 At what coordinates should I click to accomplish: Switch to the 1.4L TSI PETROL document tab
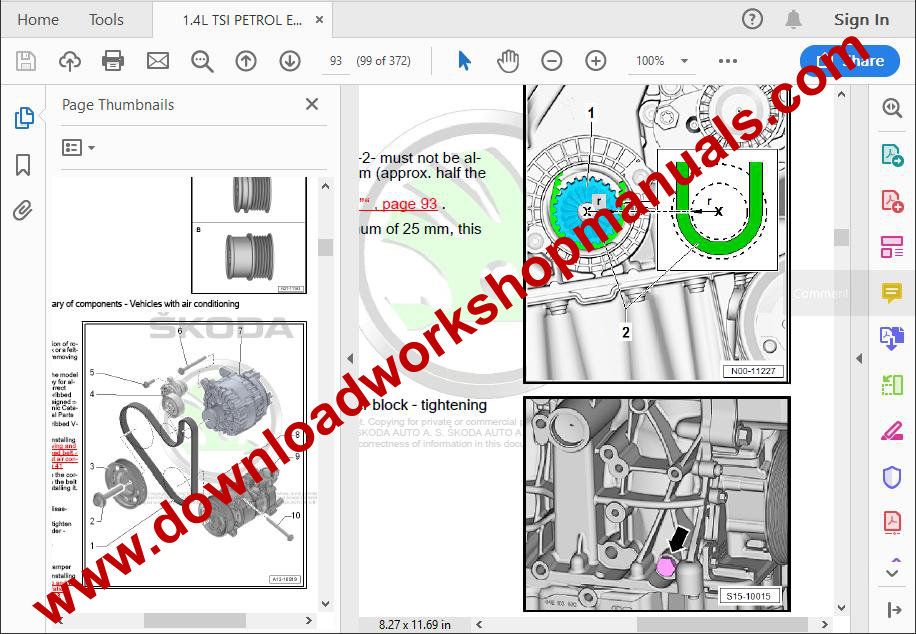pos(242,20)
